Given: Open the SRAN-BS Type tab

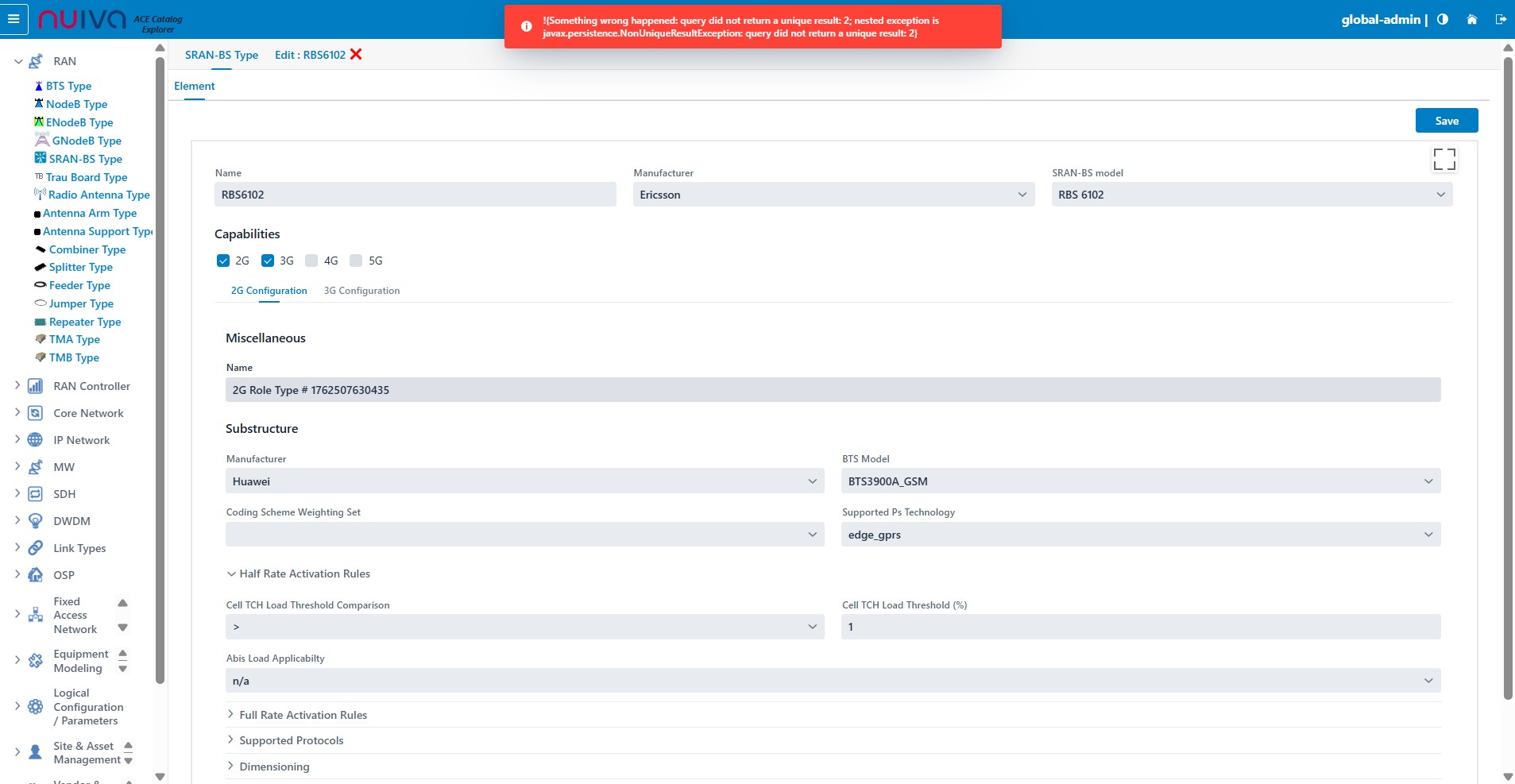Looking at the screenshot, I should pos(221,55).
